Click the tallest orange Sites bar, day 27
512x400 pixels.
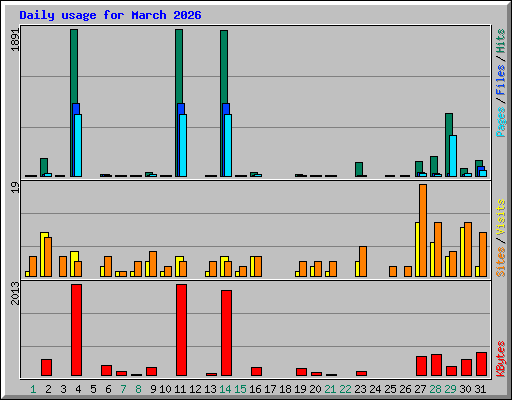coord(423,230)
